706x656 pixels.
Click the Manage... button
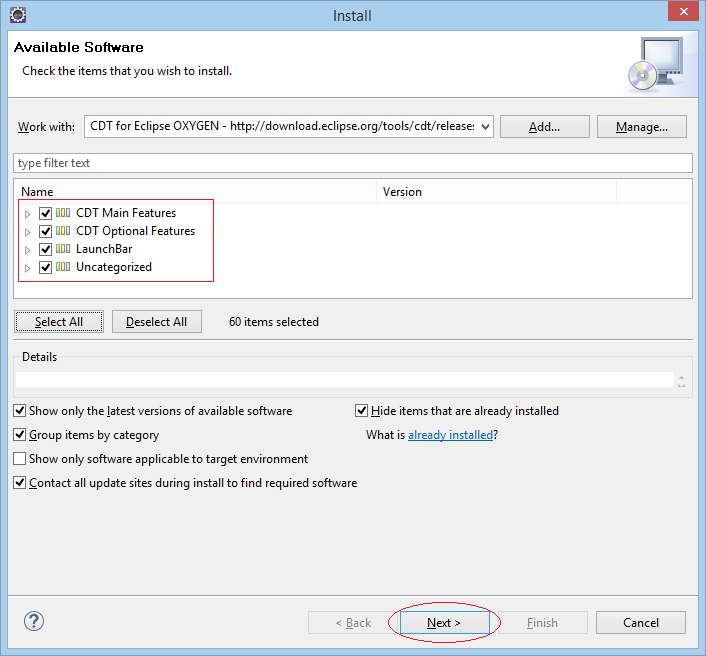coord(642,127)
